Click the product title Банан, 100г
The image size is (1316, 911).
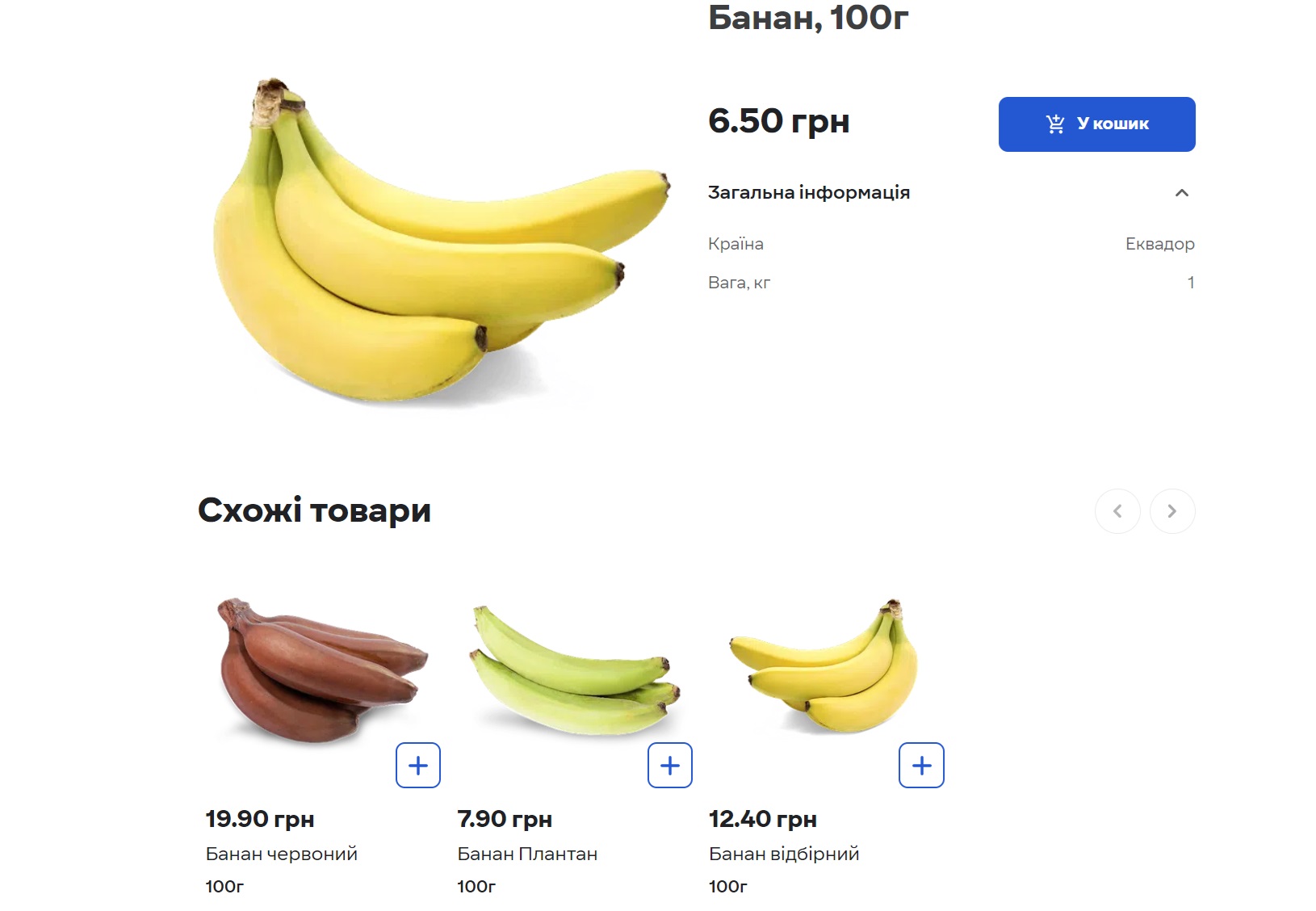[x=807, y=18]
